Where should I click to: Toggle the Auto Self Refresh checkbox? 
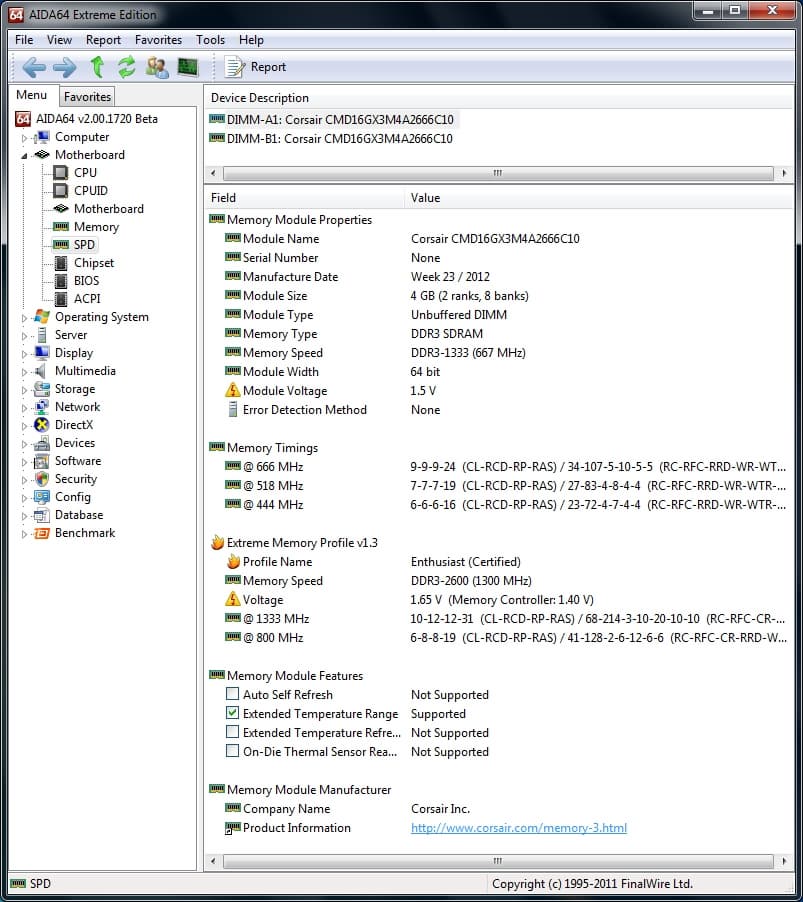(x=232, y=694)
